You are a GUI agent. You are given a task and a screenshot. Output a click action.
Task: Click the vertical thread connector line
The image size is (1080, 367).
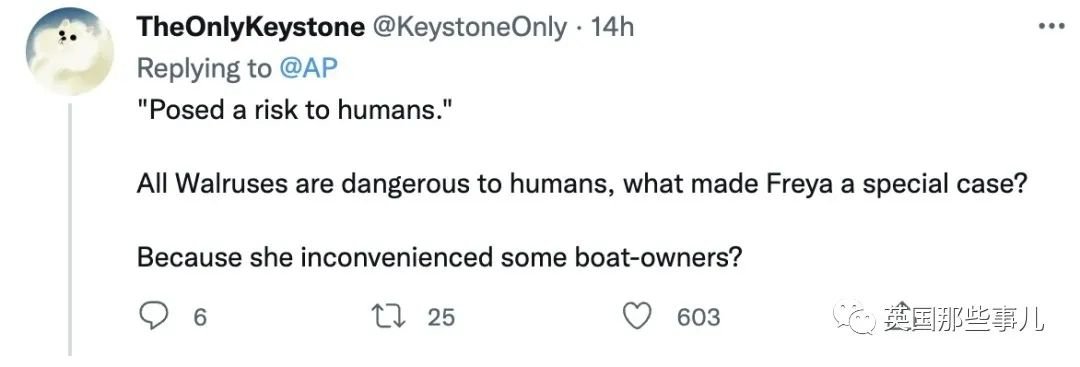pos(69,229)
